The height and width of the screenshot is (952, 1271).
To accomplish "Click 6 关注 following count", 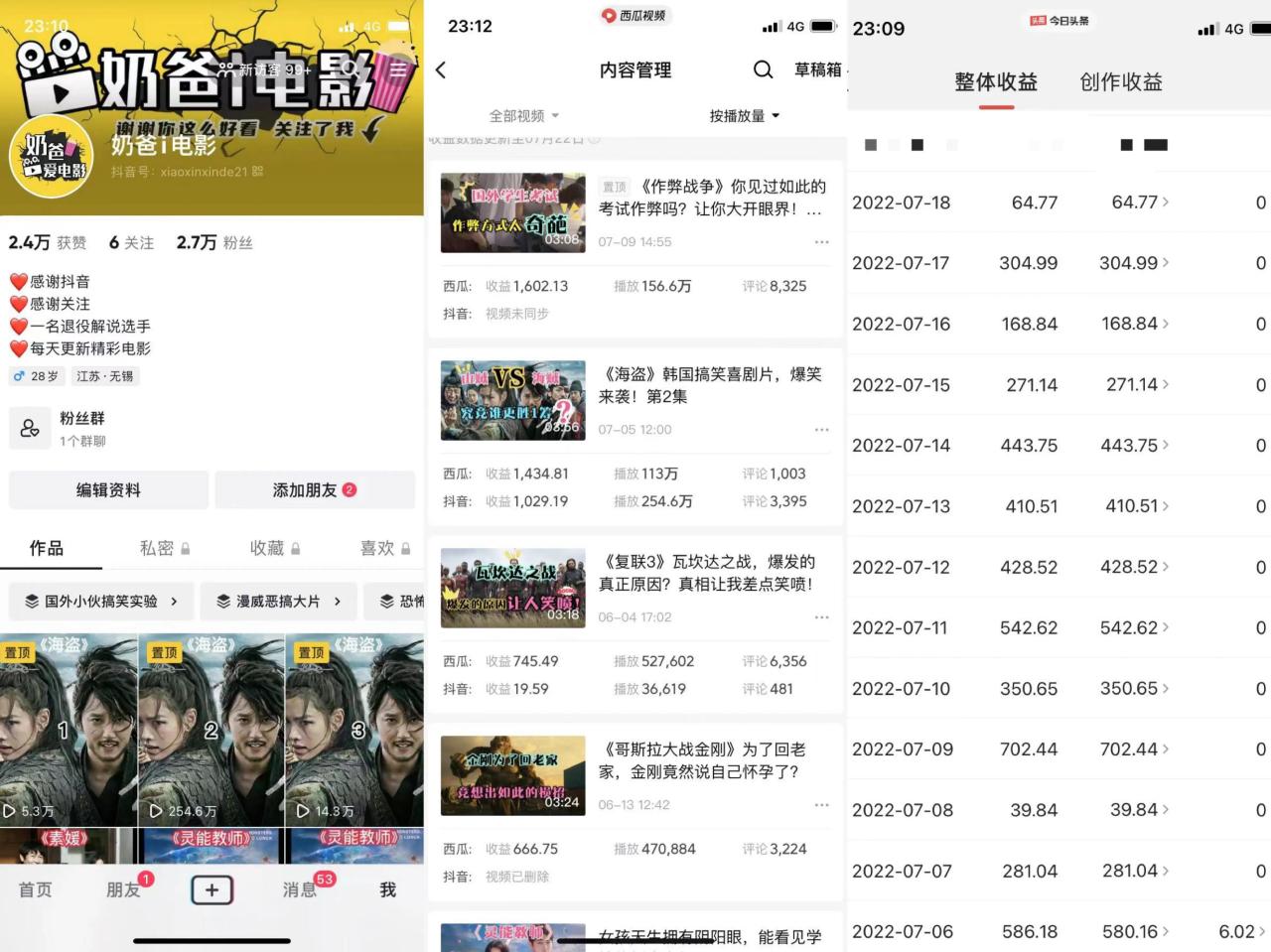I will [131, 242].
